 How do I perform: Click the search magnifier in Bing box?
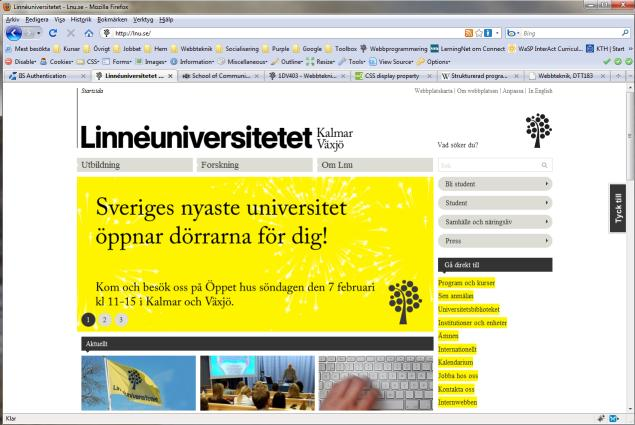(625, 33)
